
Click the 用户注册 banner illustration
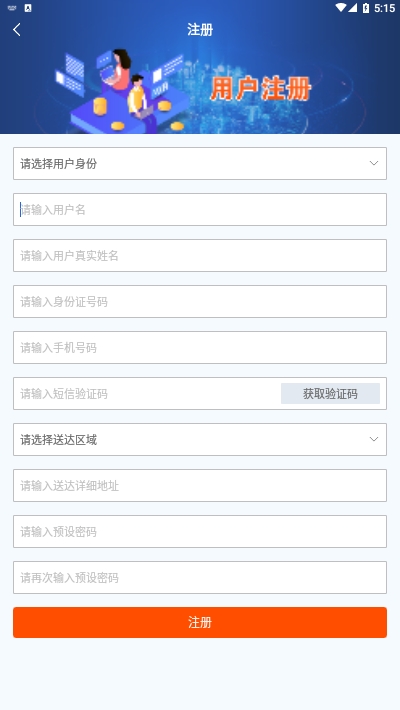click(x=200, y=88)
